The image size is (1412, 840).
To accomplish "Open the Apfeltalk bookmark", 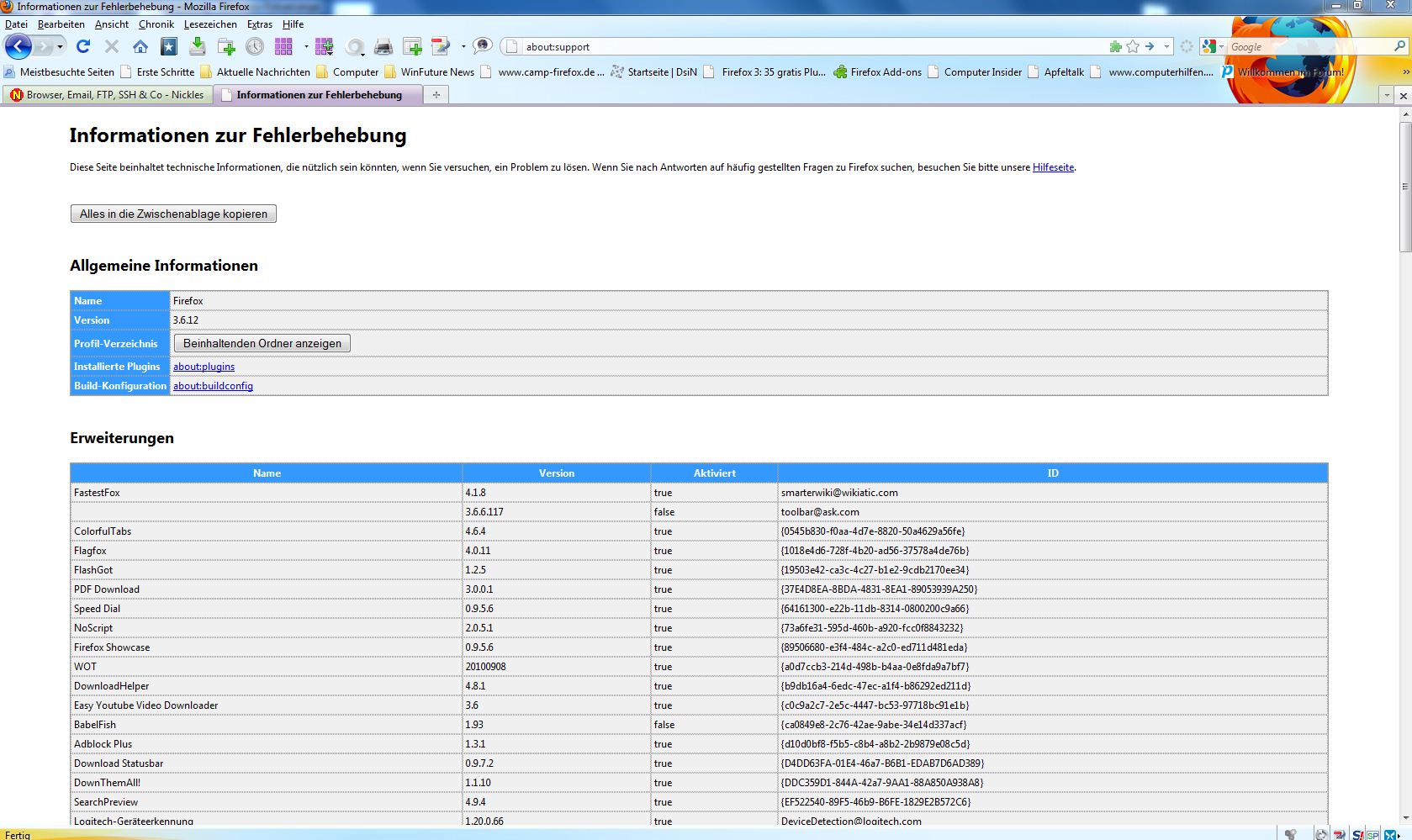I will click(x=1056, y=72).
